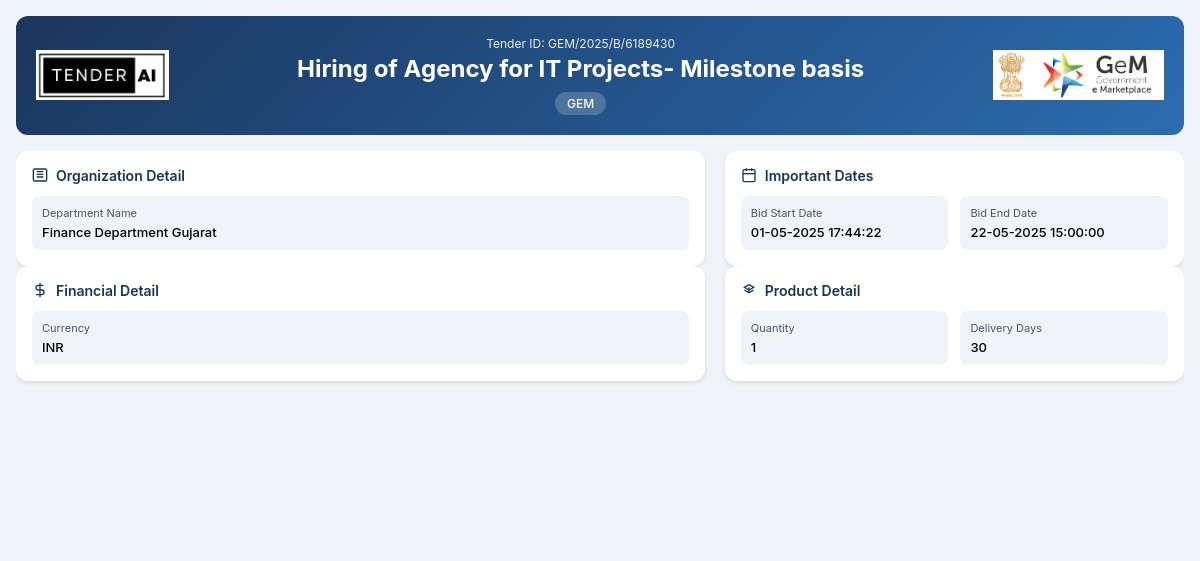Image resolution: width=1200 pixels, height=561 pixels.
Task: Click the Product Detail layers icon
Action: coord(749,289)
